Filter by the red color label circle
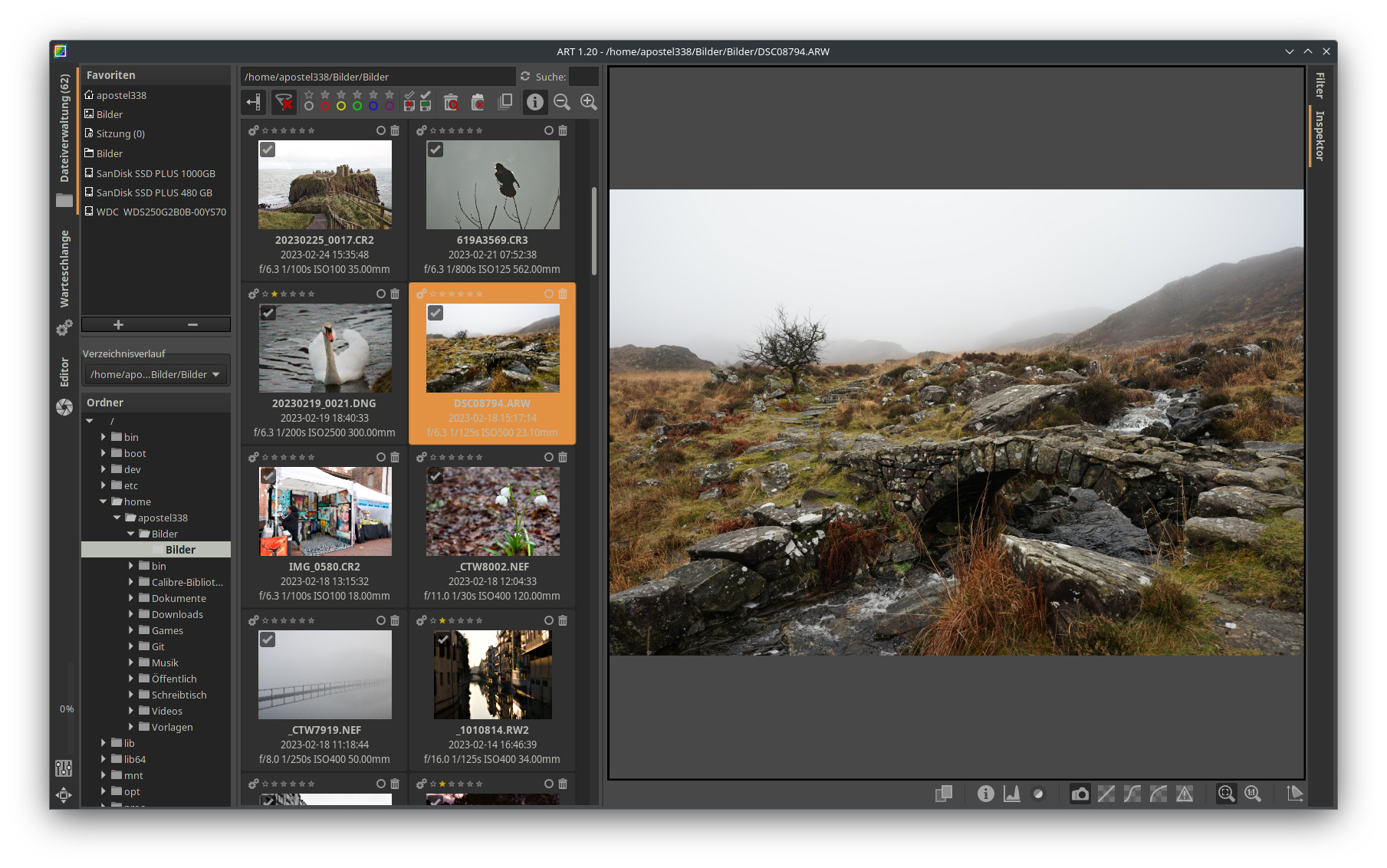The height and width of the screenshot is (868, 1387). [325, 106]
